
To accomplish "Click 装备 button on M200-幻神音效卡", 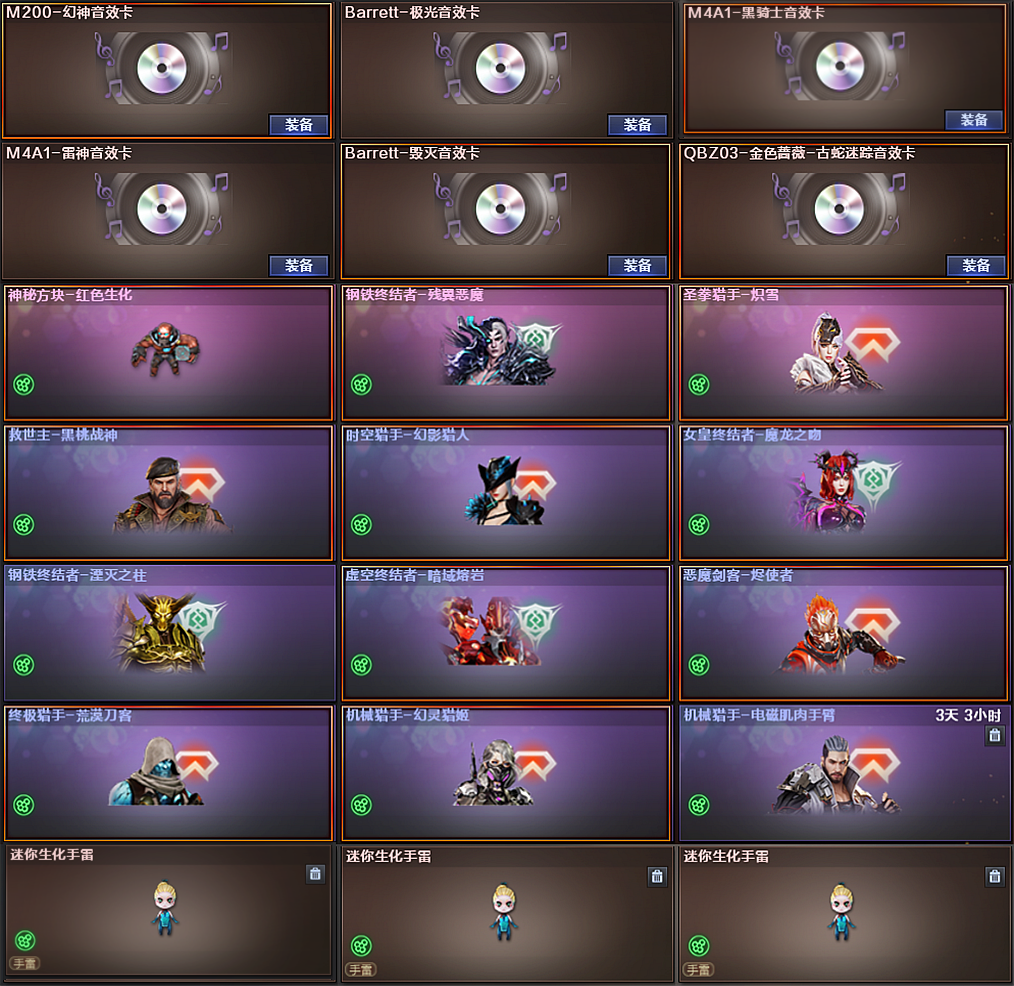I will coord(299,125).
